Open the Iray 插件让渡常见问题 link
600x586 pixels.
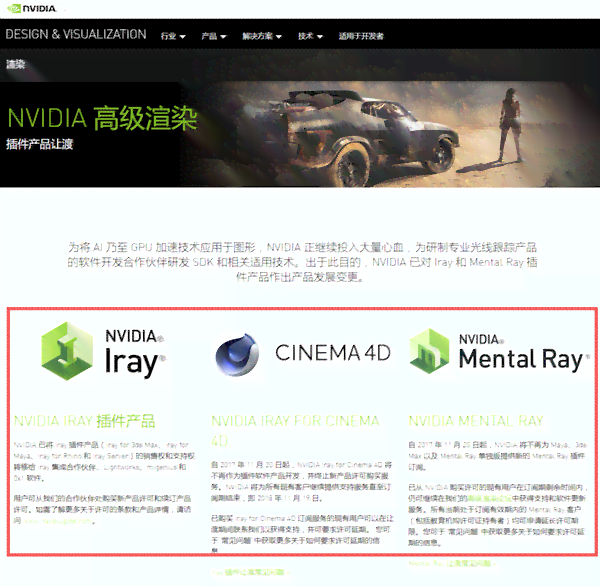(250, 572)
